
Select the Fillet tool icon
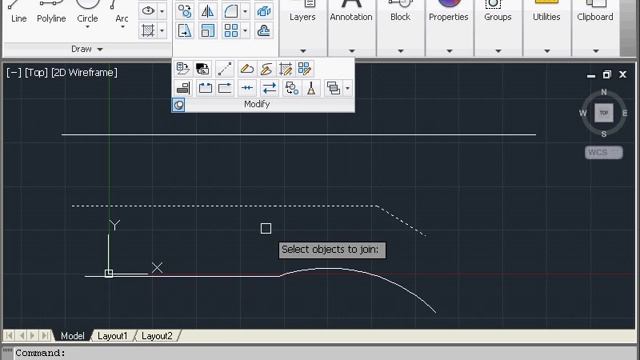[231, 11]
